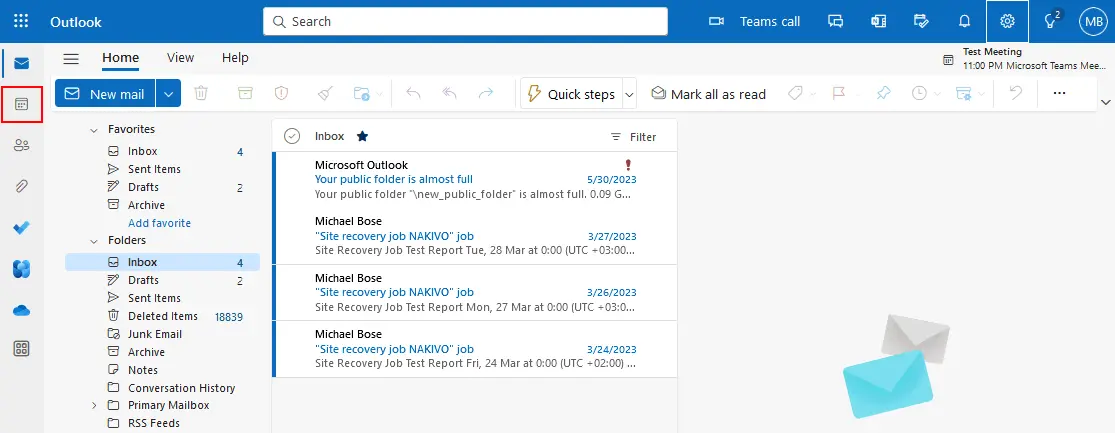This screenshot has width=1115, height=433.
Task: Open the 'Your public folder is almost full' email
Action: pyautogui.click(x=475, y=180)
